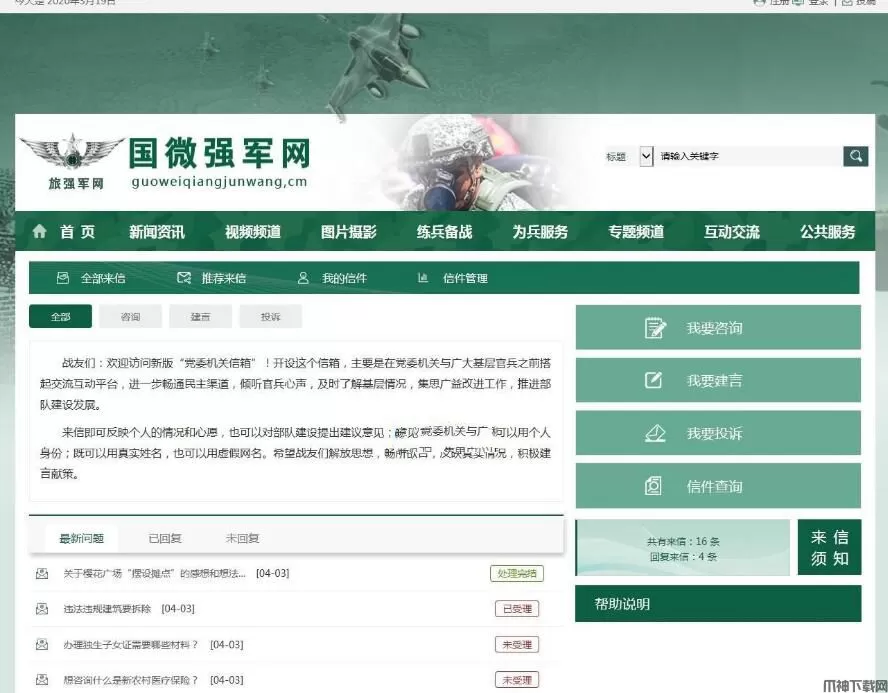This screenshot has height=693, width=888.
Task: Open the letter 违法违规建筑要拆除
Action: [x=107, y=609]
